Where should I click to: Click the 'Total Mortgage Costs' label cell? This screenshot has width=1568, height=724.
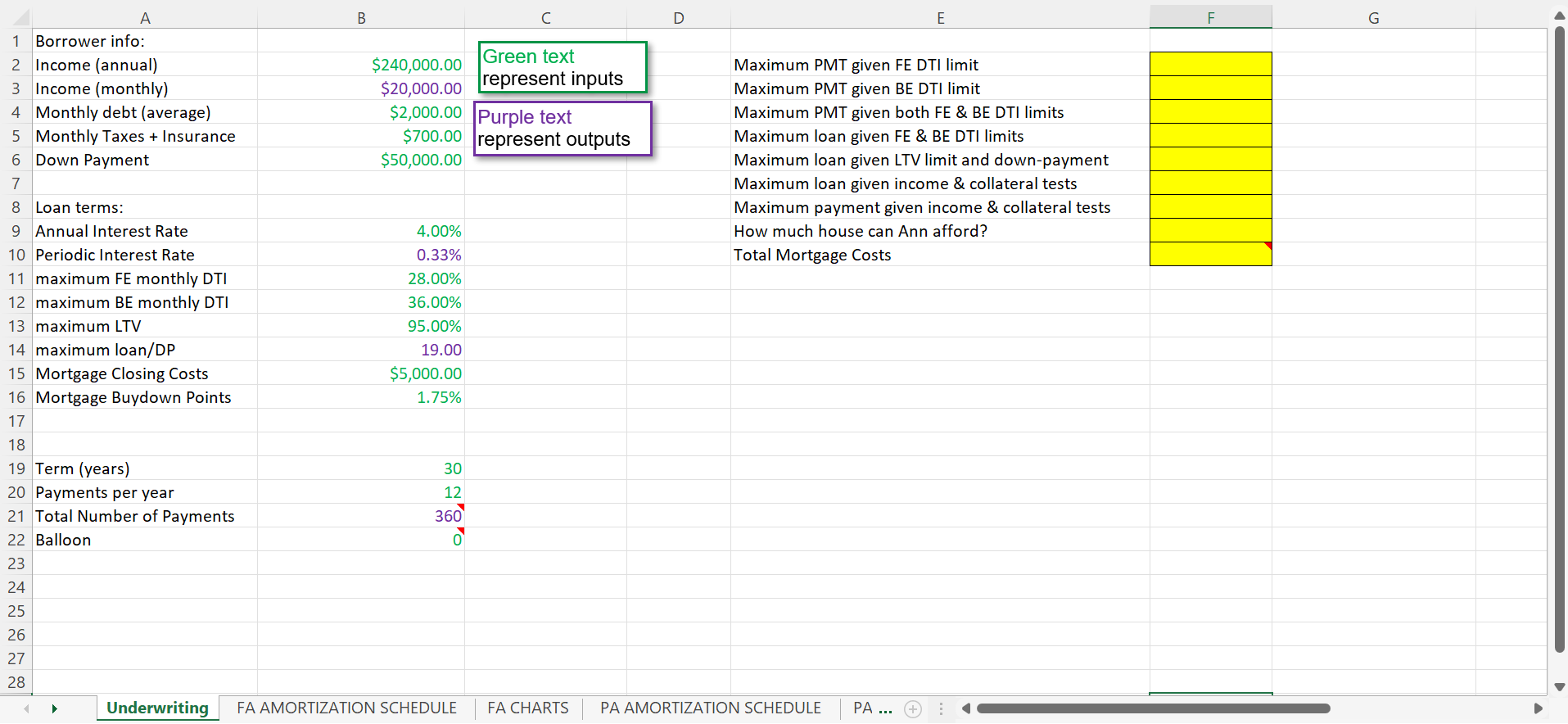pyautogui.click(x=941, y=255)
